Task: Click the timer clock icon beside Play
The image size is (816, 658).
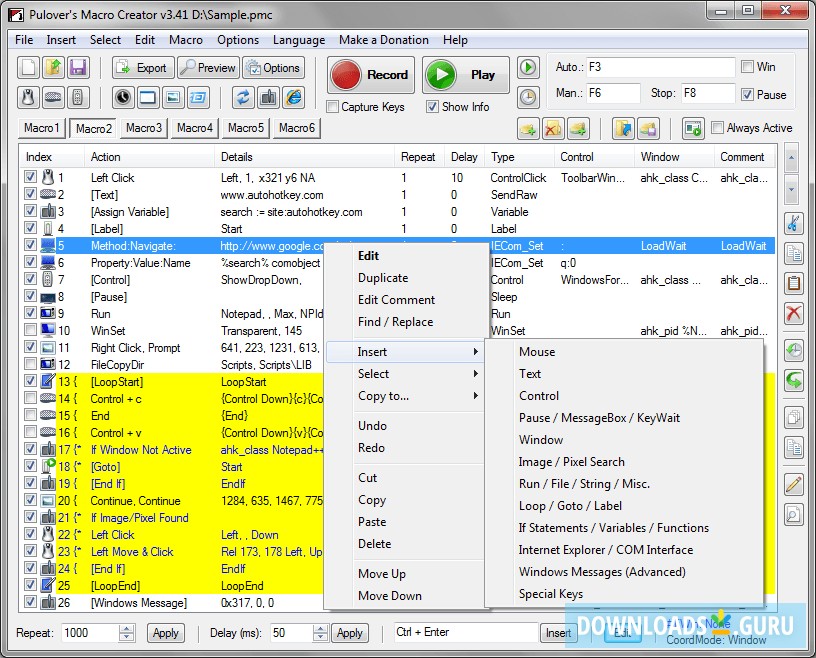Action: tap(528, 97)
